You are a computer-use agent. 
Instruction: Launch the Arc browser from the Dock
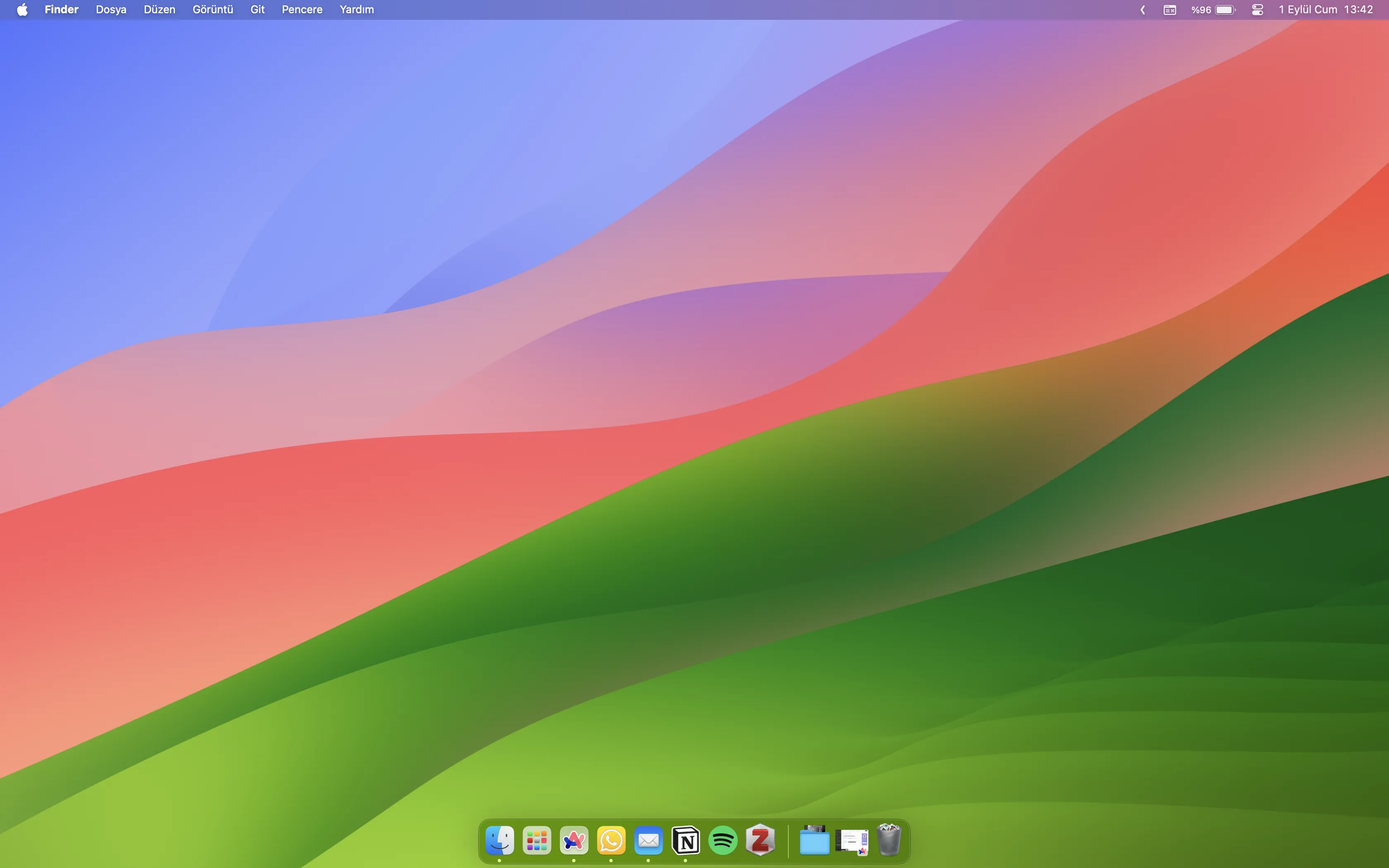coord(574,840)
